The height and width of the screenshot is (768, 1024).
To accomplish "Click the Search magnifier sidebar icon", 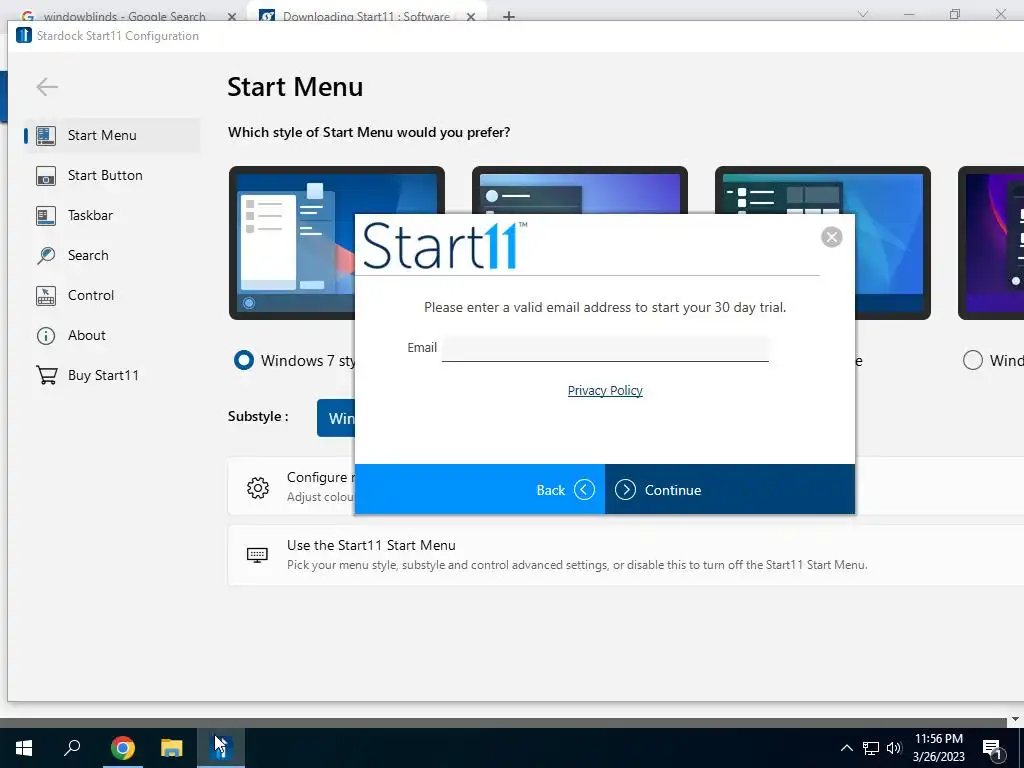I will 46,255.
